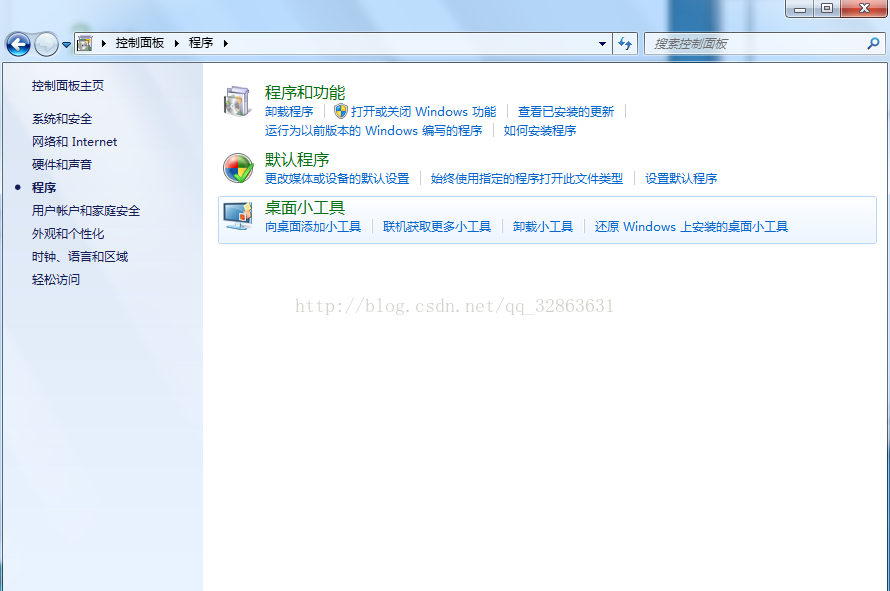Expand the arrow between 控制面板 and 程序

[x=177, y=43]
